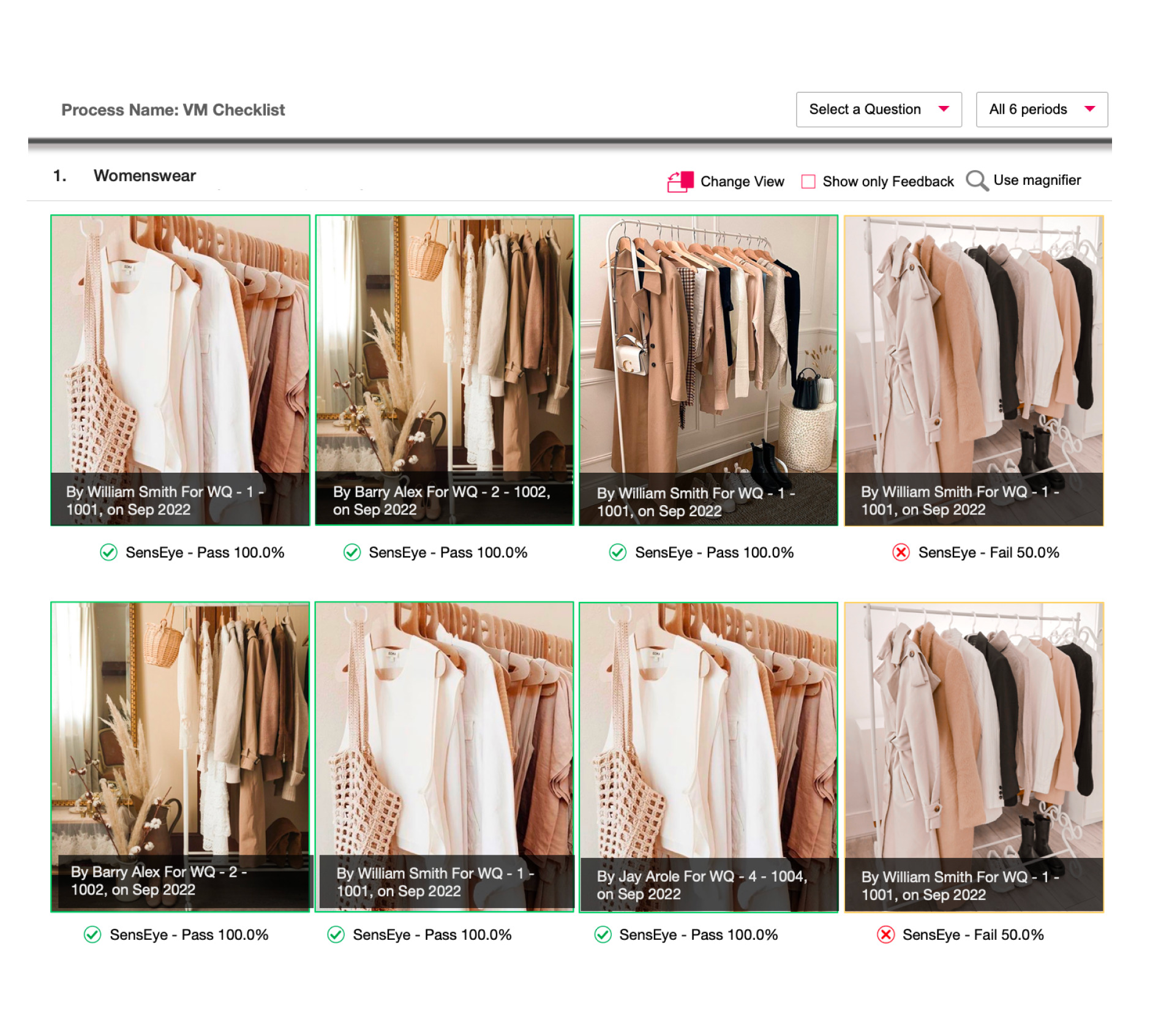The width and height of the screenshot is (1150, 1036).
Task: Enable the Show only Feedback checkbox
Action: click(808, 181)
